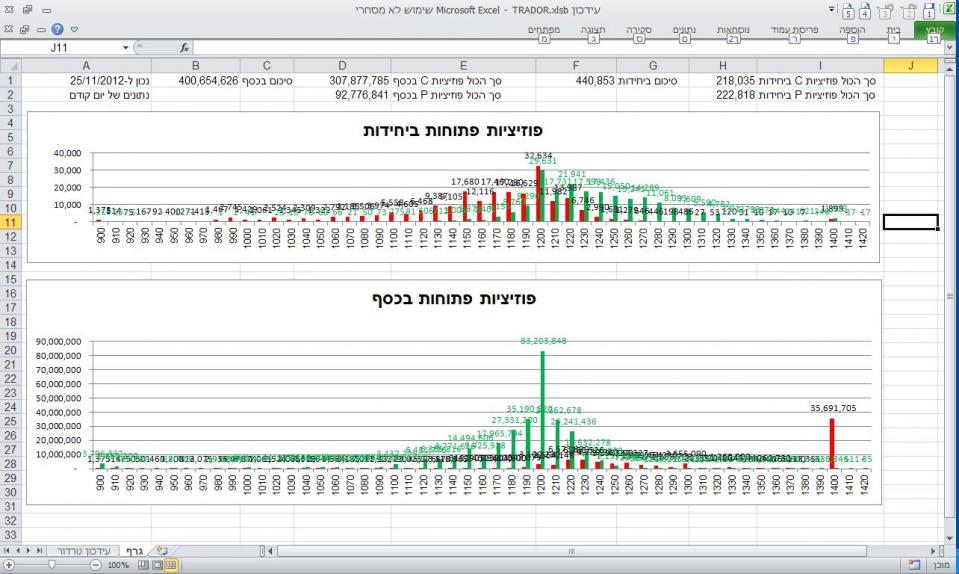Open the Name Box dropdown arrow
Image resolution: width=959 pixels, height=574 pixels.
[x=125, y=47]
